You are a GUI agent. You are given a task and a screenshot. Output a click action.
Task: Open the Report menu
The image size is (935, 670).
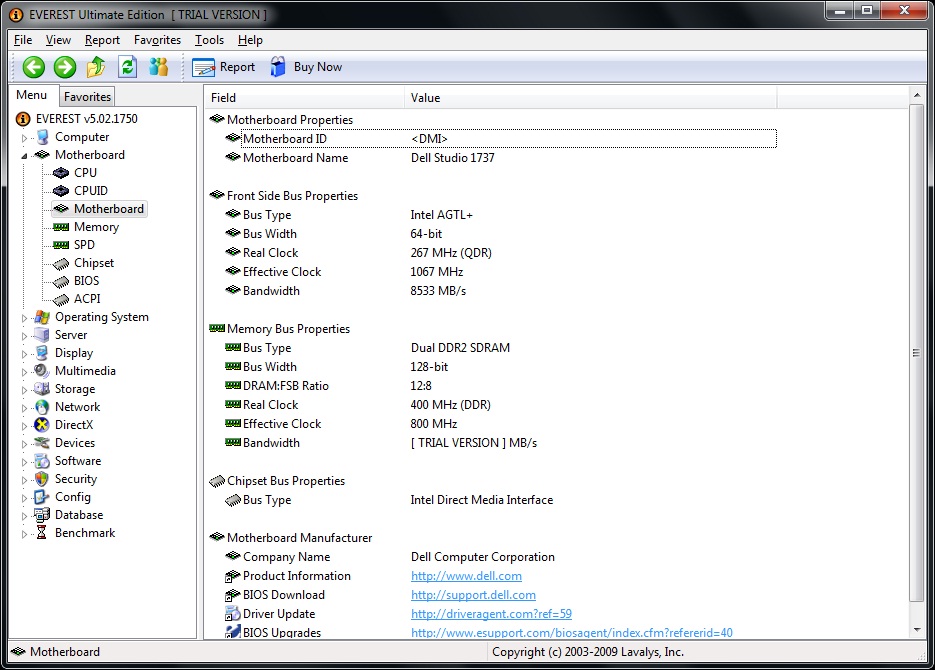(x=102, y=40)
